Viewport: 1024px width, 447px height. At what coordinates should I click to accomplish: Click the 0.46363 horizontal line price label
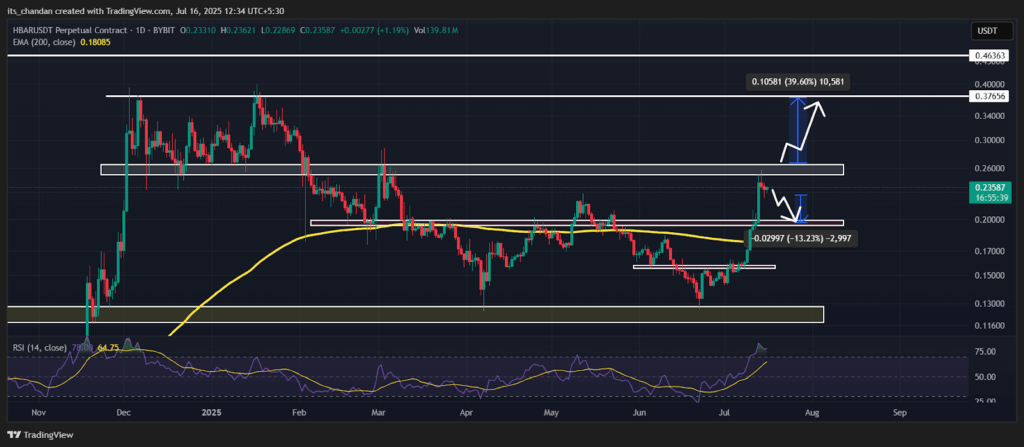coord(991,57)
